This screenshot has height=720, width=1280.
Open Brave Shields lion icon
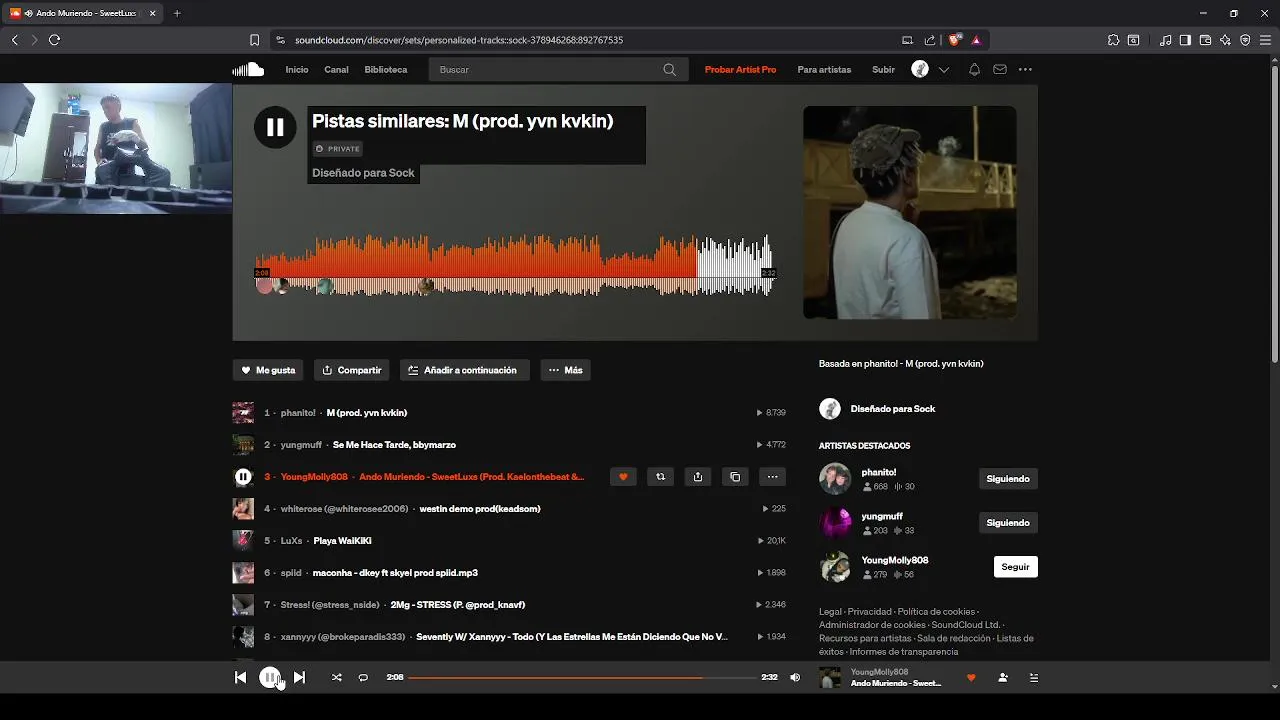(954, 40)
